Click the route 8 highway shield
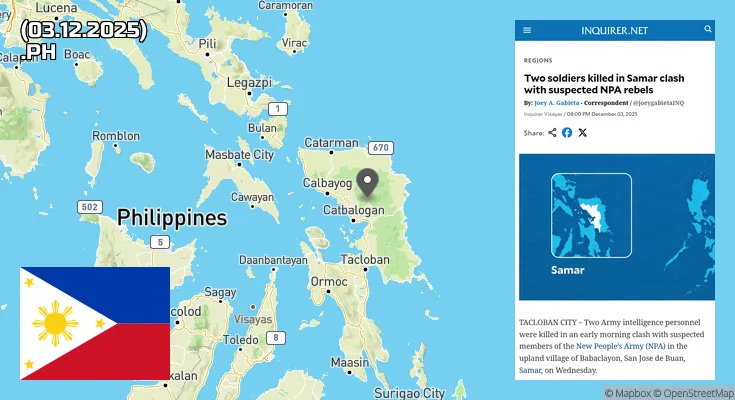 coord(276,338)
